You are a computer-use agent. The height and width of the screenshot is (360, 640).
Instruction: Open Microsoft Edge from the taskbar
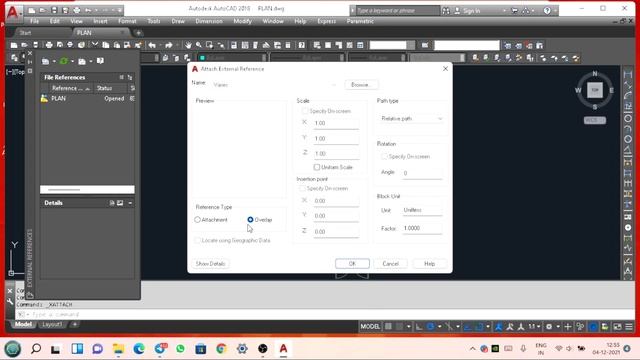[139, 349]
